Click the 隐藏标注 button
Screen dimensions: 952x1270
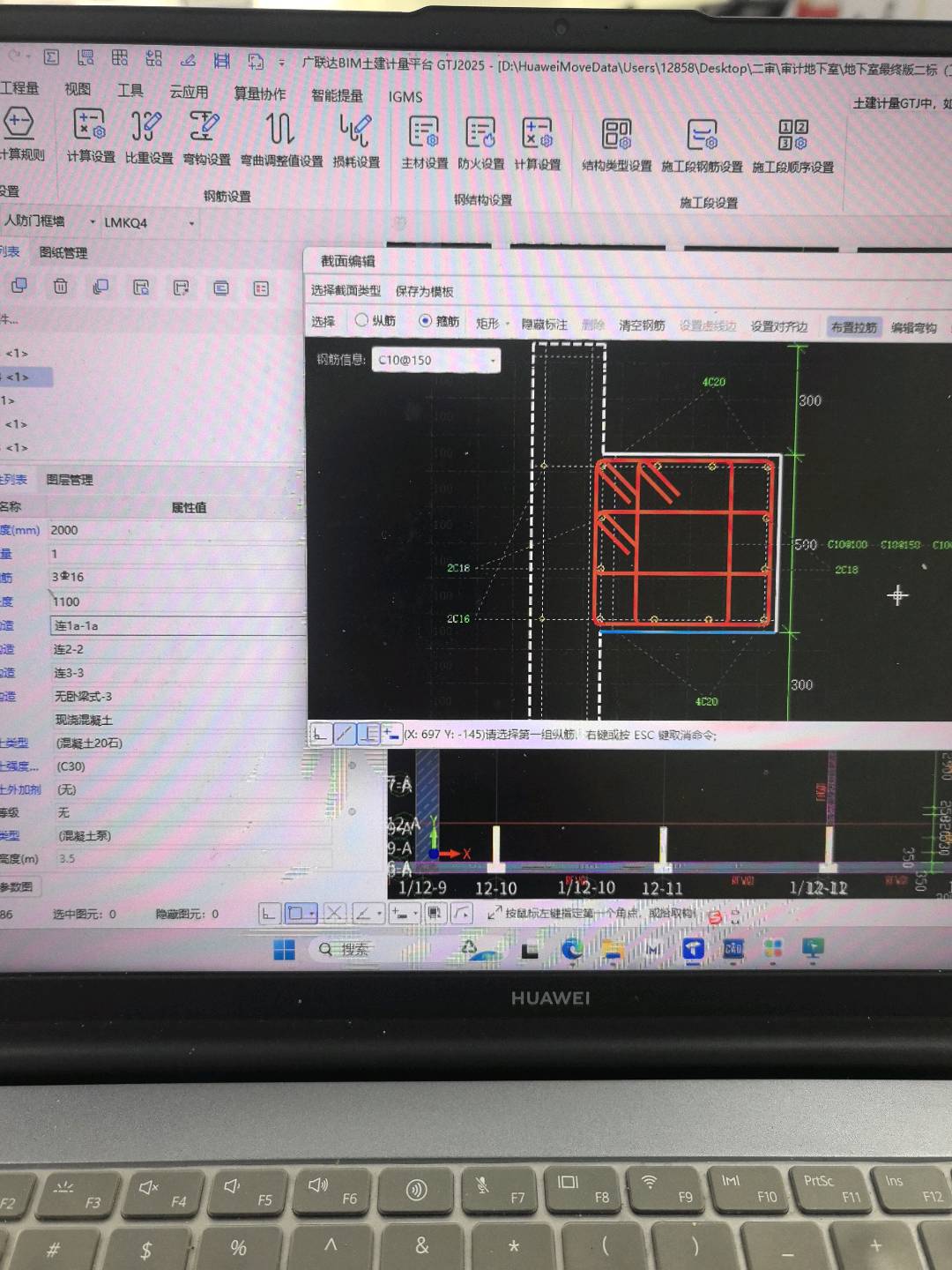point(545,325)
